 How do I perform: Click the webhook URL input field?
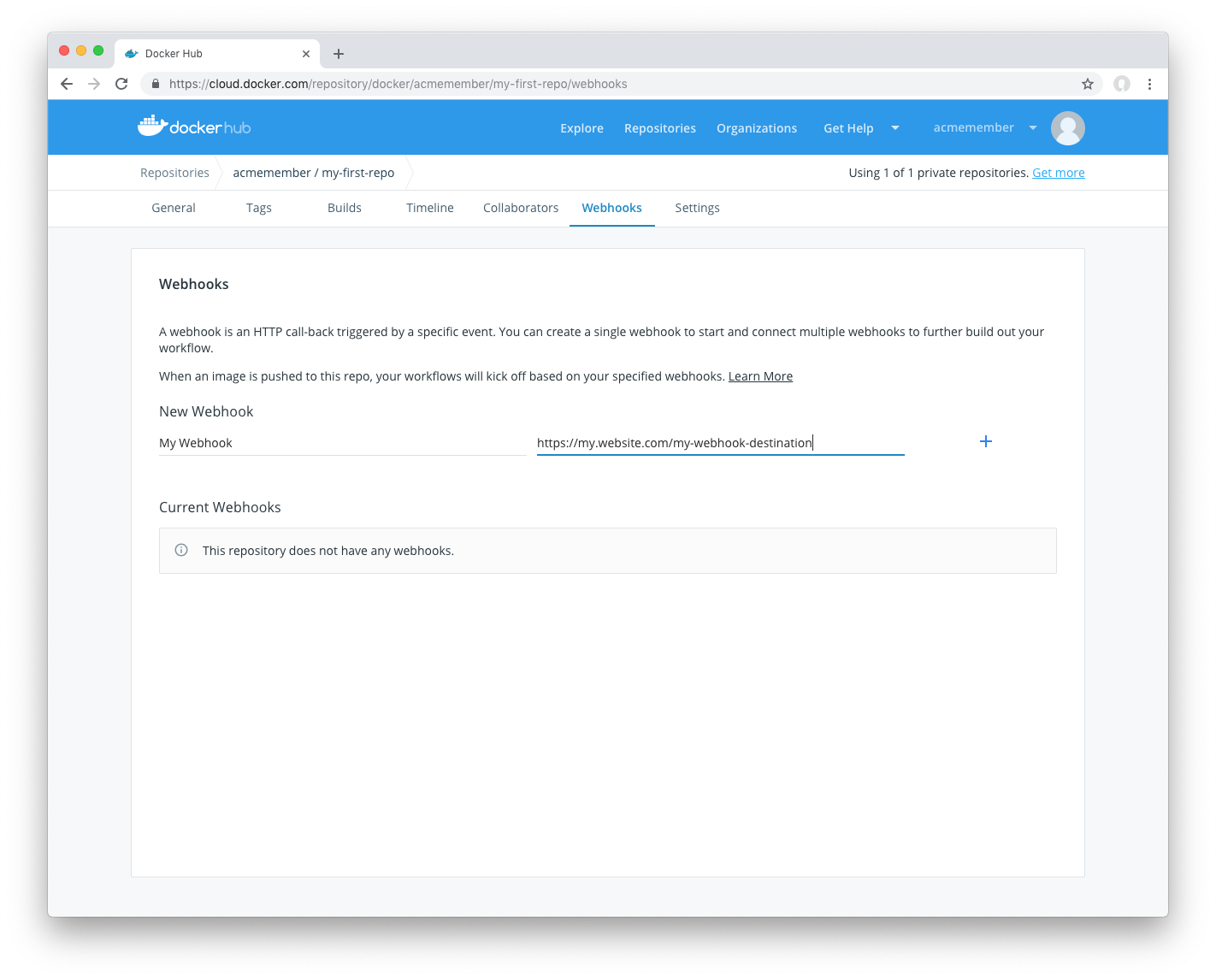coord(720,442)
